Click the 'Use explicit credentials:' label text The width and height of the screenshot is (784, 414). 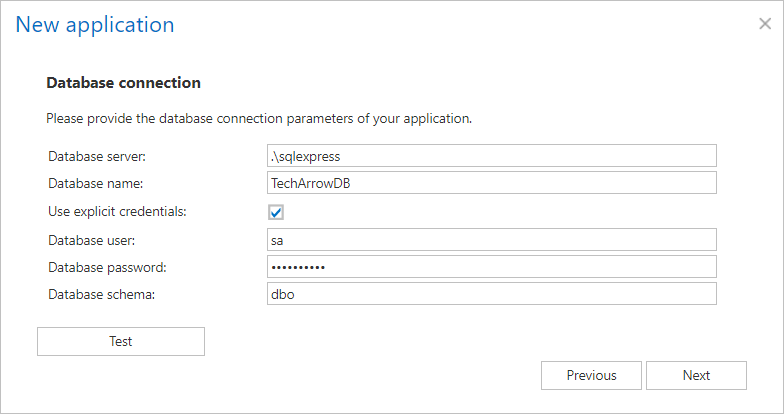(117, 211)
